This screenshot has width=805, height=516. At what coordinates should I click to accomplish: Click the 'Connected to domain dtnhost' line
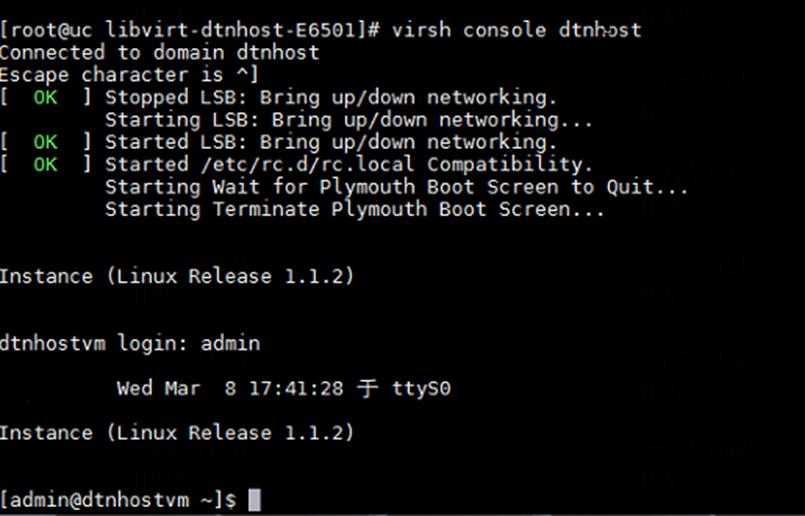[x=160, y=53]
